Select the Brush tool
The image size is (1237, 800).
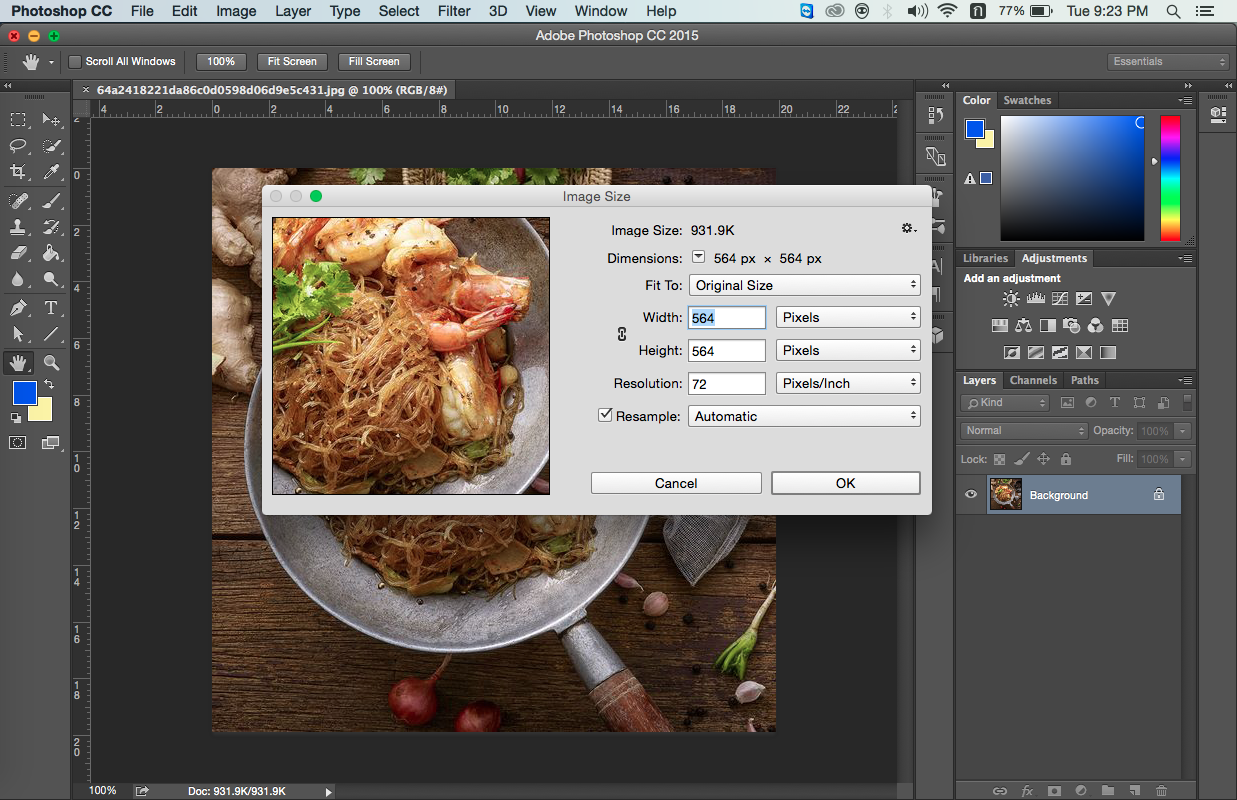(51, 201)
